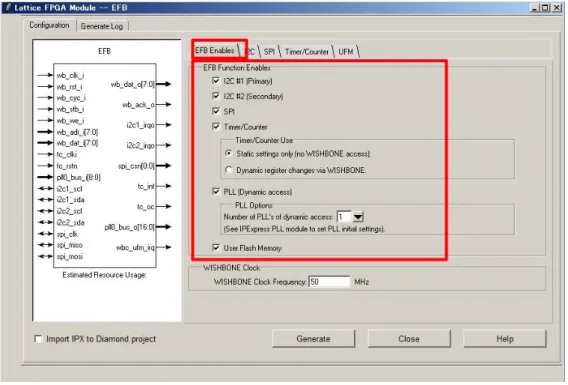Uncheck the SPI function enable
The image size is (568, 385).
tap(216, 111)
